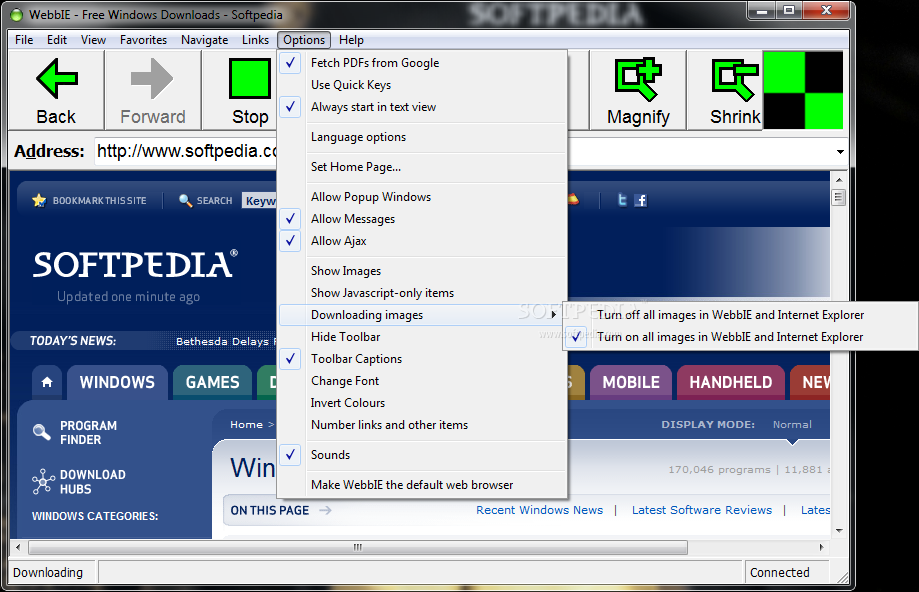Image resolution: width=919 pixels, height=592 pixels.
Task: Click the Softpedia logo
Action: 135,265
